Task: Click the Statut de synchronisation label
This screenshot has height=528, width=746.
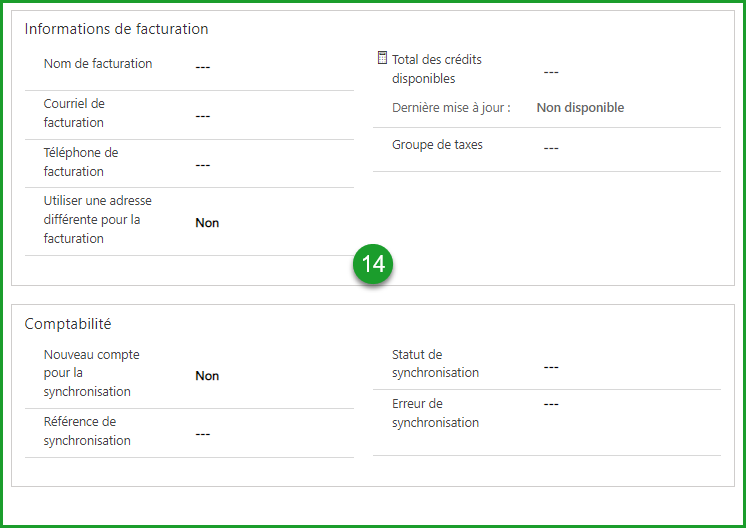Action: pyautogui.click(x=435, y=364)
